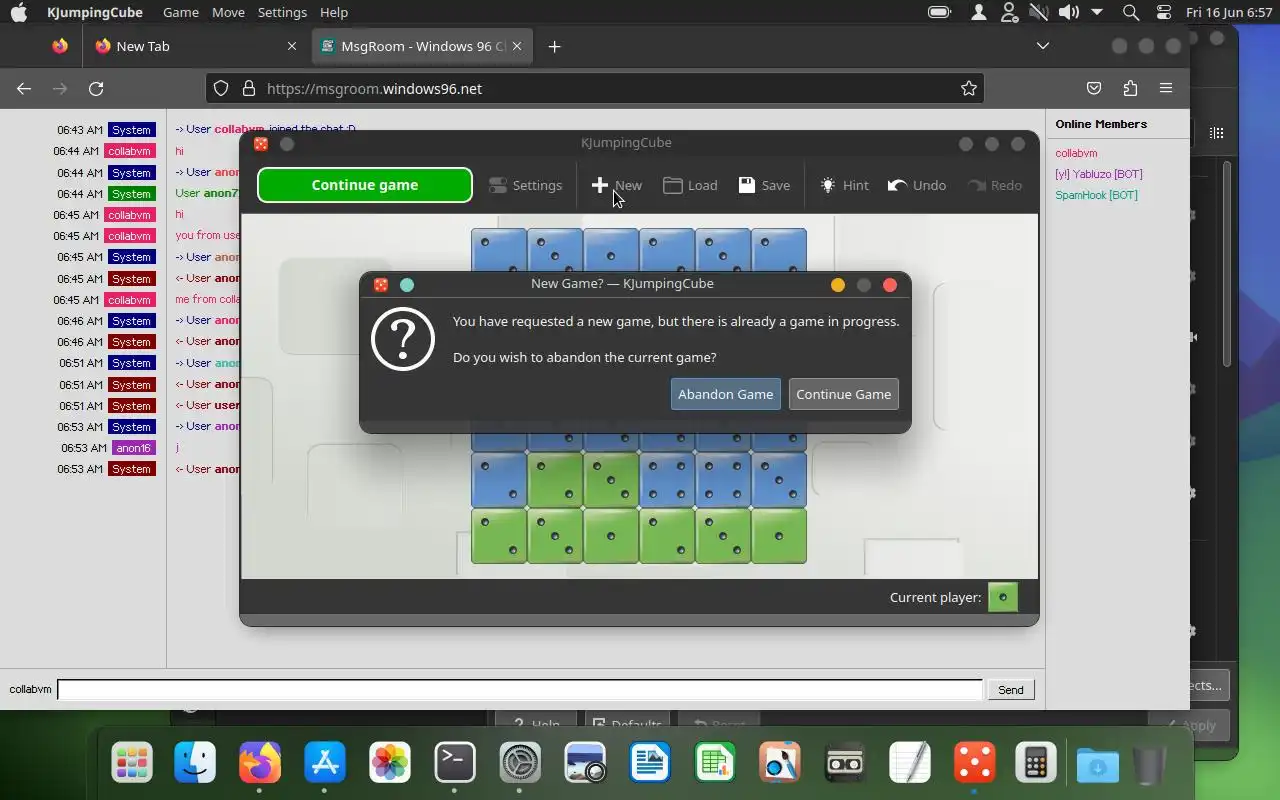Click the site security padlock icon
The height and width of the screenshot is (800, 1280).
(249, 88)
